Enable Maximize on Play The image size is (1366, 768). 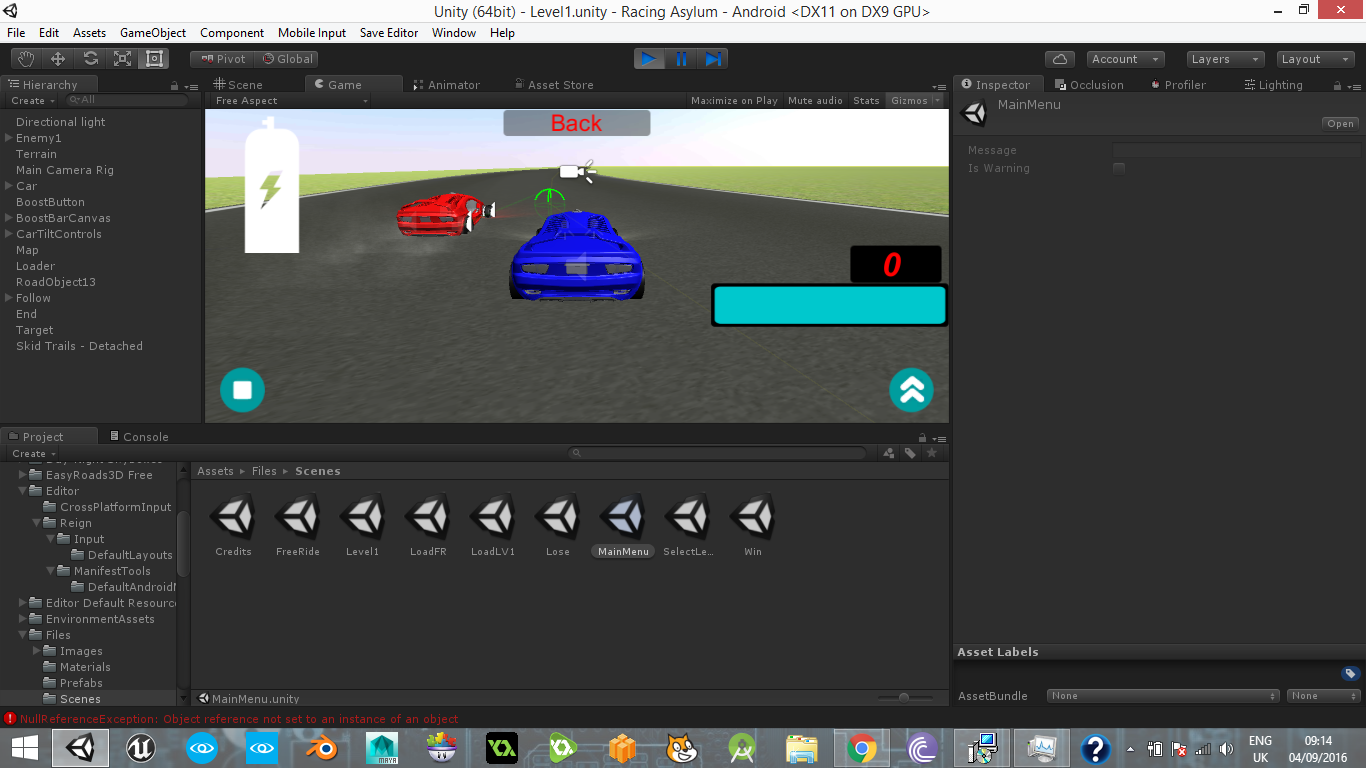(x=734, y=101)
